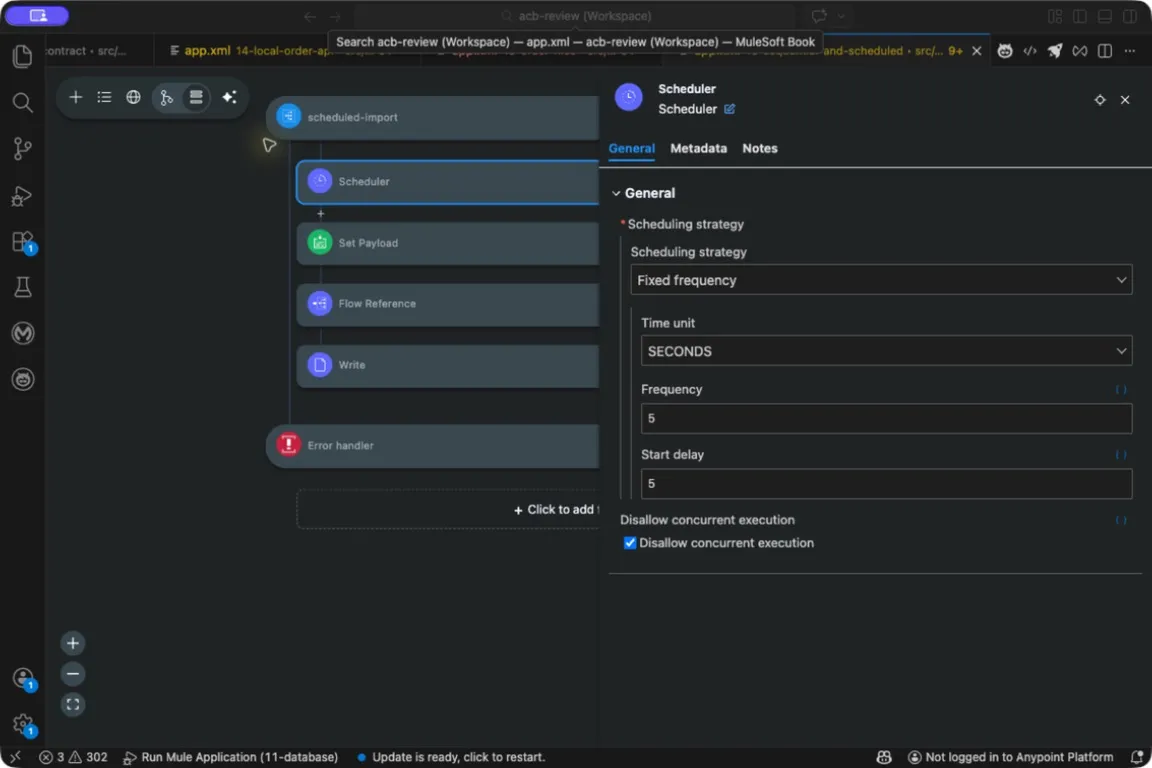Screen dimensions: 1152x768
Task: Switch to the General tab
Action: [x=631, y=148]
